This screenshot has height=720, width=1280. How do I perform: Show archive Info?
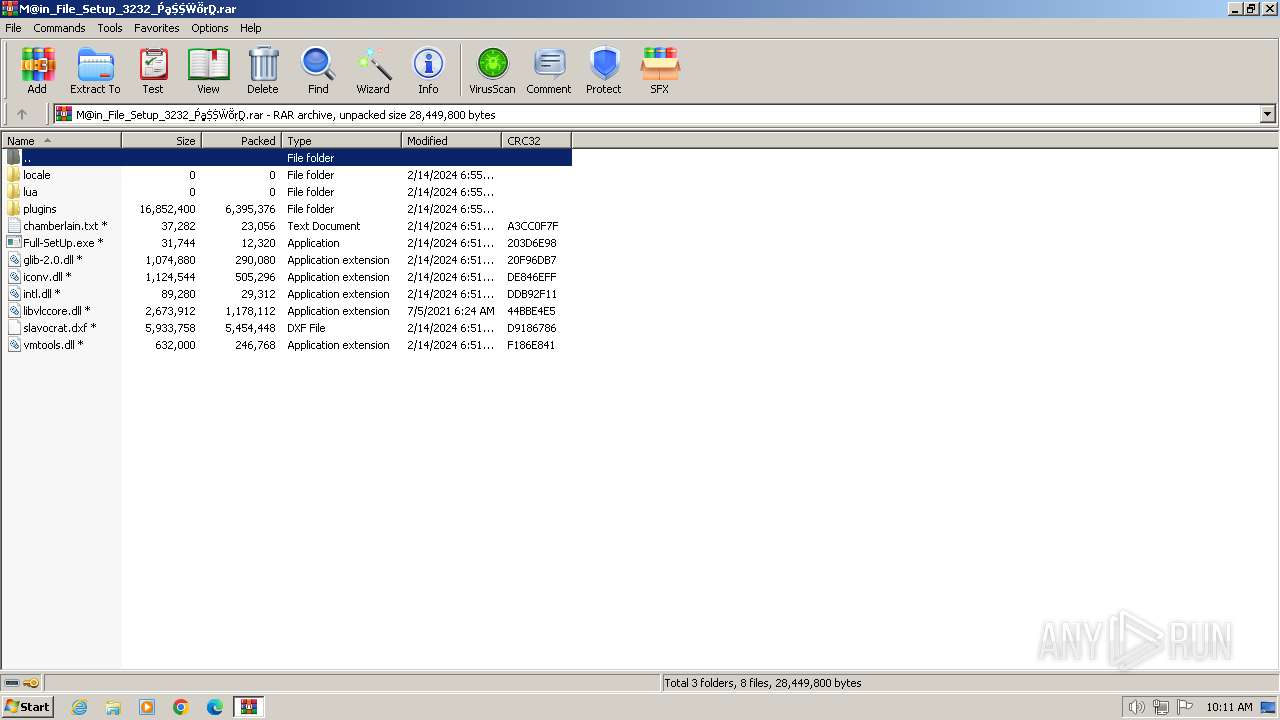(x=428, y=71)
